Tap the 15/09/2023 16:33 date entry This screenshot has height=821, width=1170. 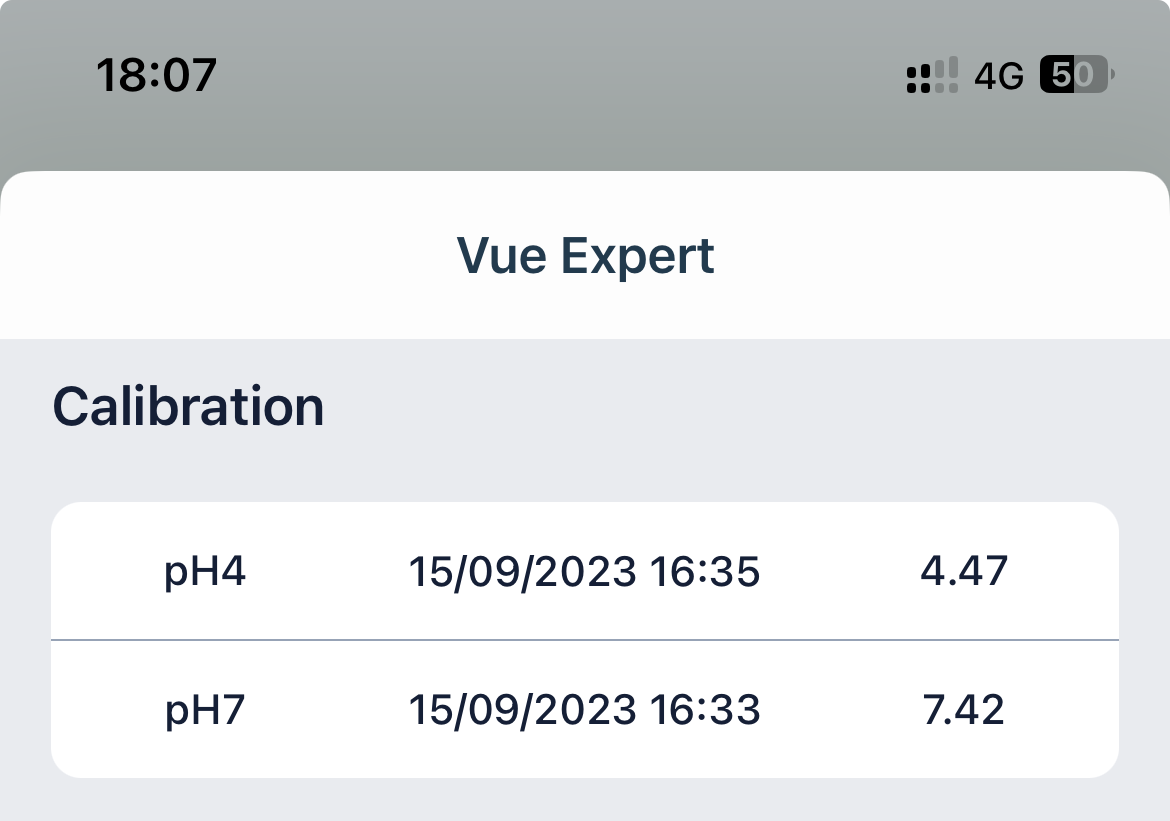(x=584, y=710)
